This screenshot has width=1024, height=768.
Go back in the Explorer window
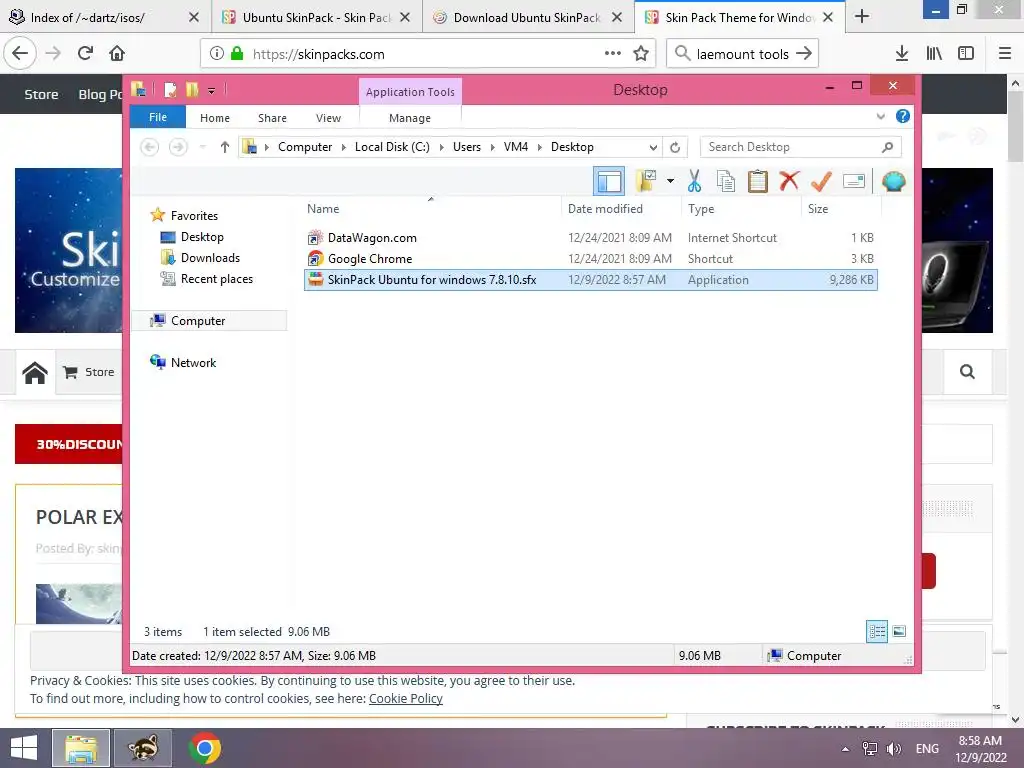(x=150, y=147)
